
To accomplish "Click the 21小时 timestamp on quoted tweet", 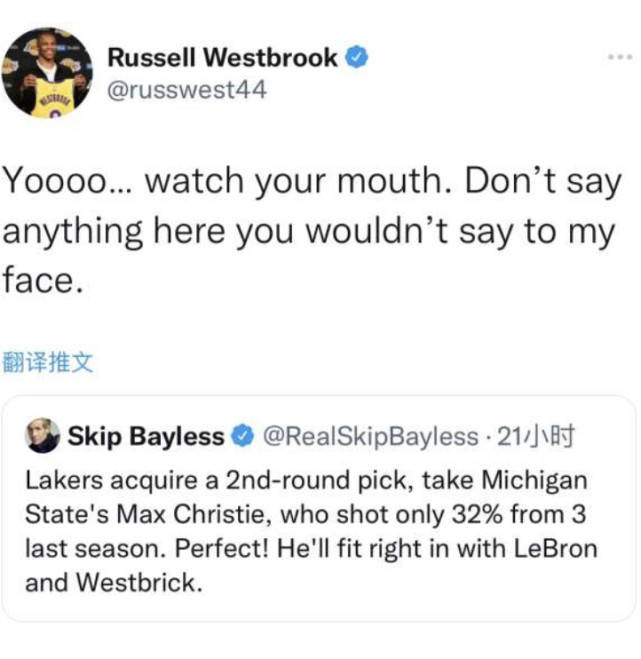I will [x=535, y=436].
